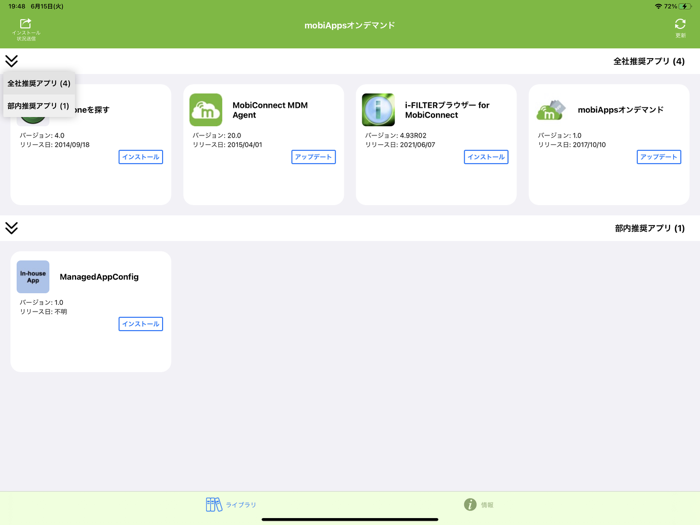Select 部内推奨アプリ (1) in popup menu
The width and height of the screenshot is (700, 525).
(x=39, y=106)
